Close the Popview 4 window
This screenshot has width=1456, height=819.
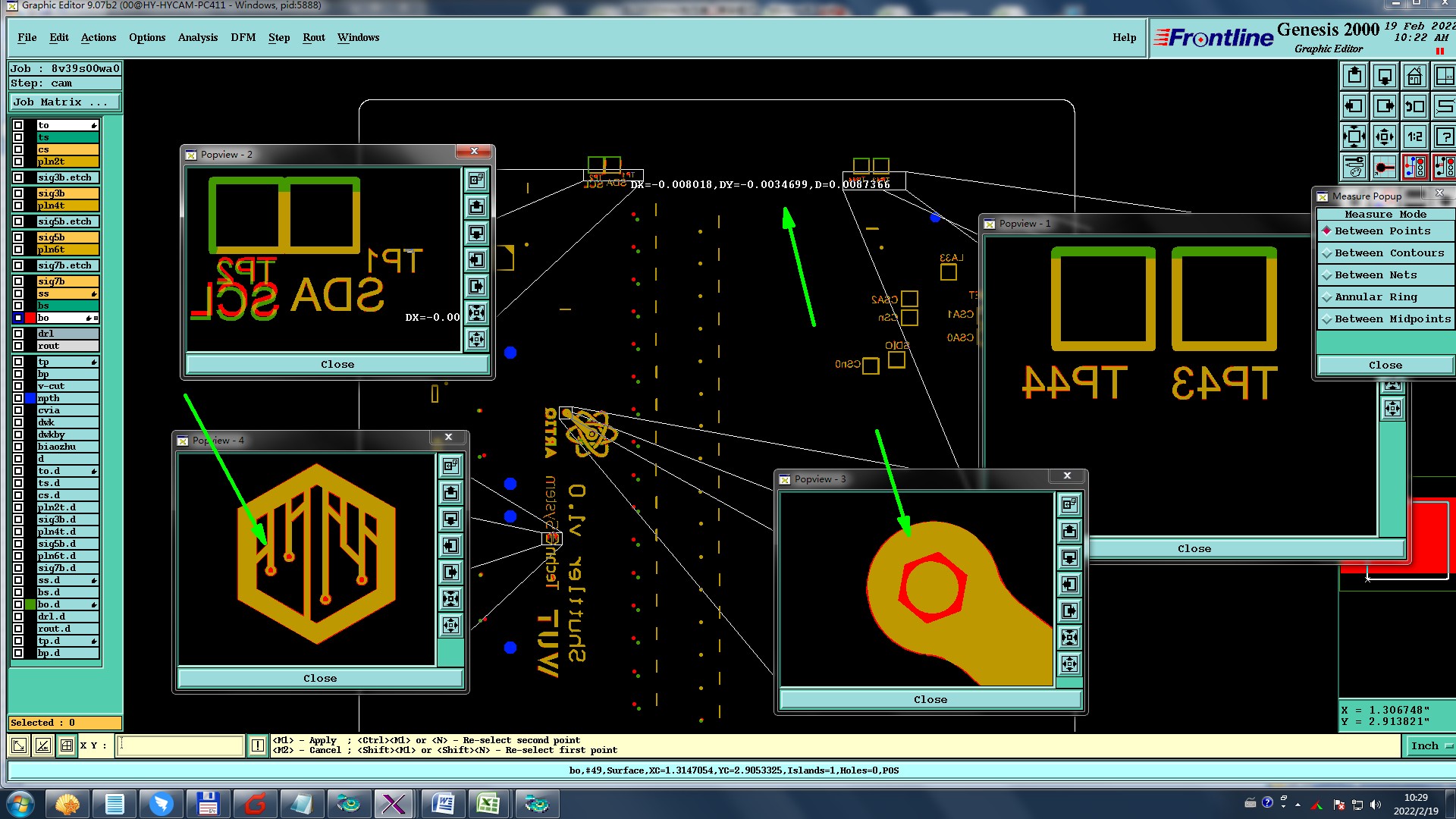[448, 438]
